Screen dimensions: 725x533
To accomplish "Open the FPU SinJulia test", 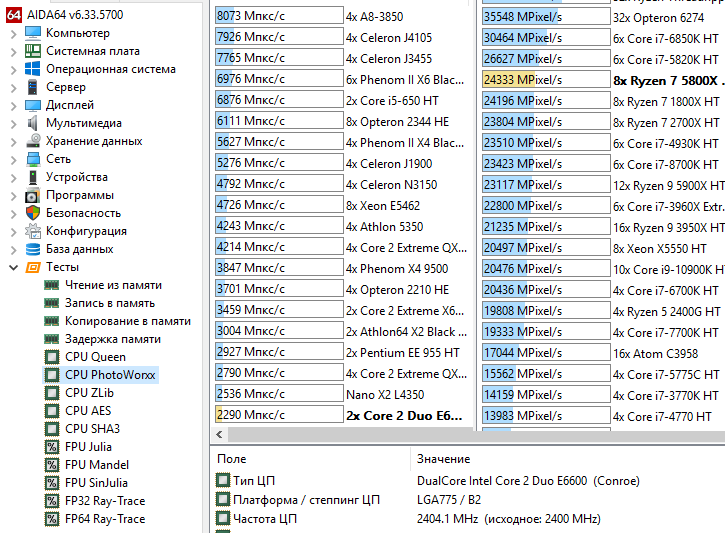I will [96, 483].
